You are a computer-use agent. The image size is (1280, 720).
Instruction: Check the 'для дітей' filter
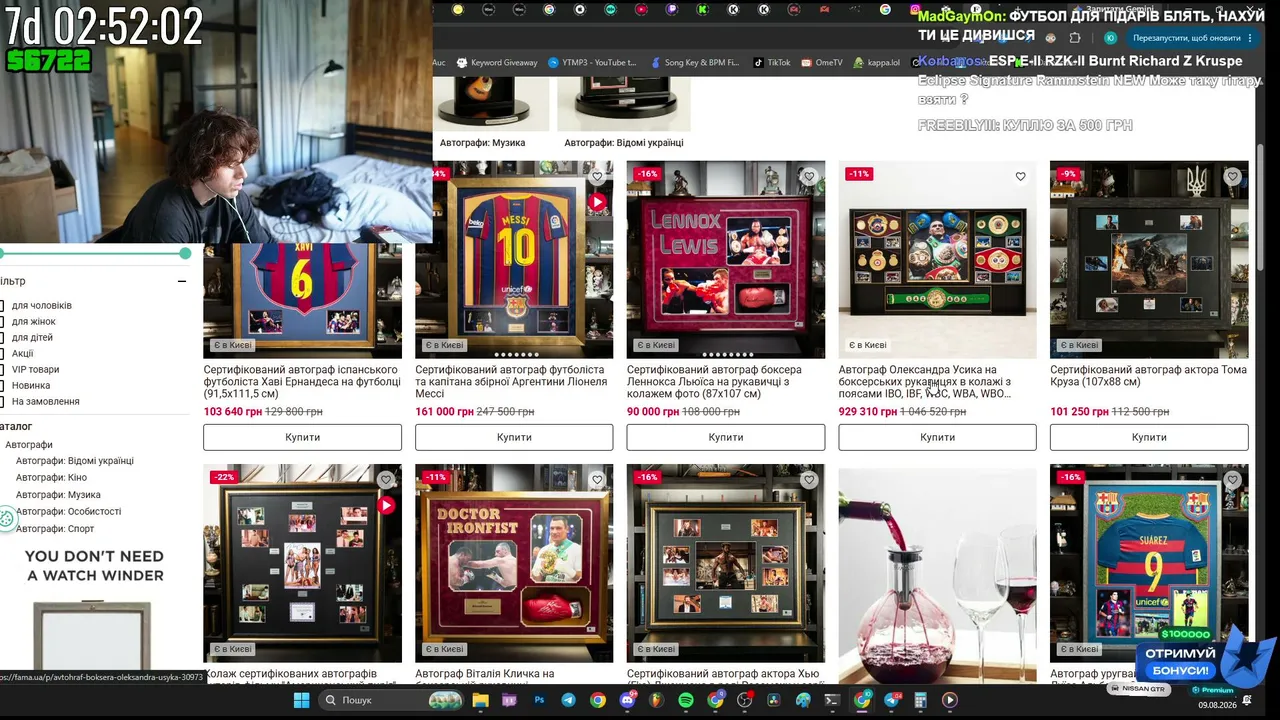[2, 337]
